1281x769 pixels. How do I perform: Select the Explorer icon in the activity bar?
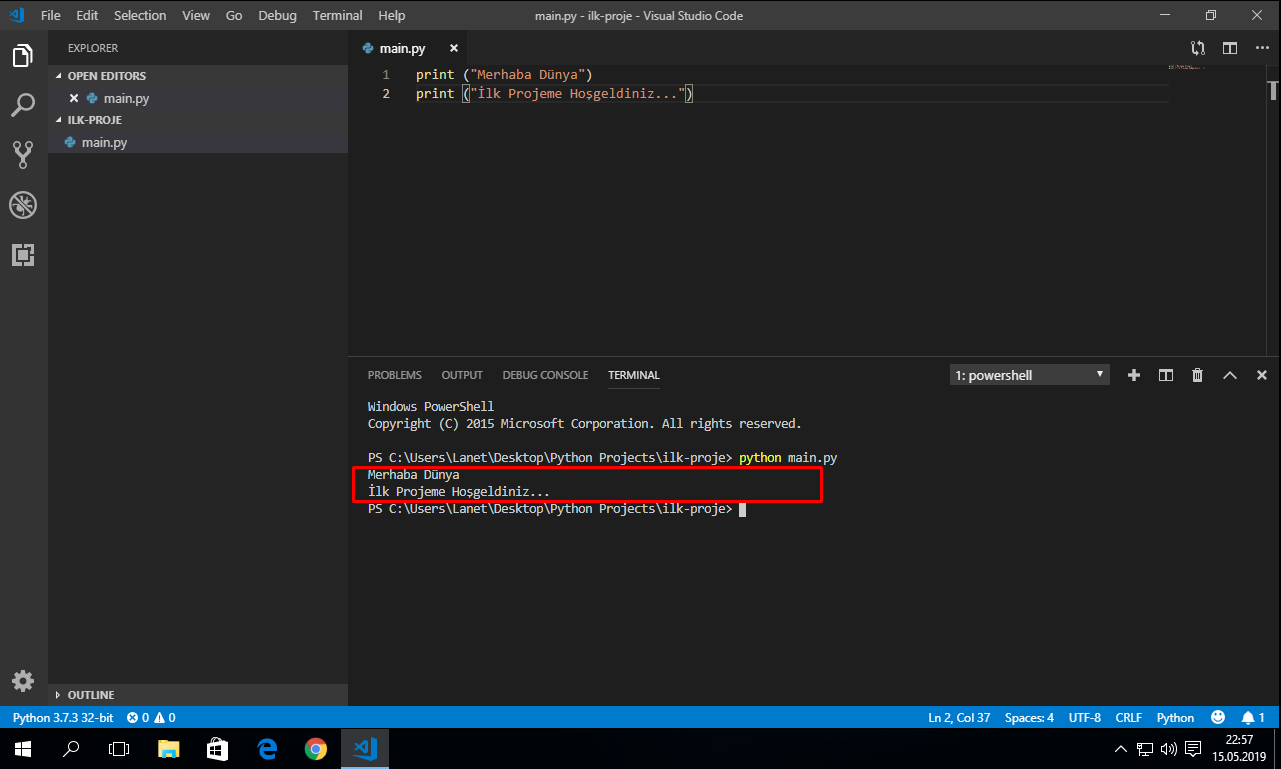(x=23, y=55)
